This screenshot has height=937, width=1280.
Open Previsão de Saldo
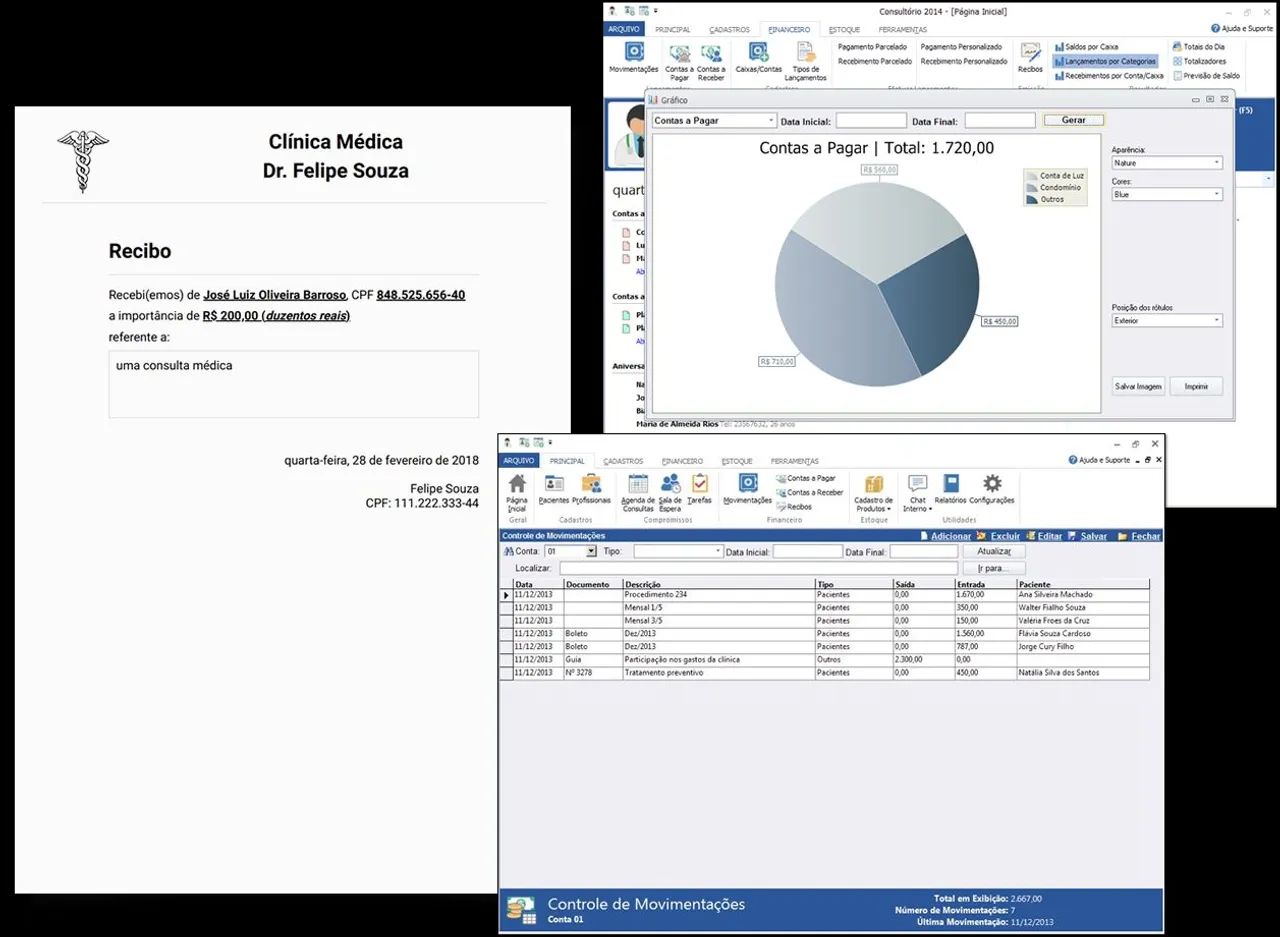pos(1206,75)
